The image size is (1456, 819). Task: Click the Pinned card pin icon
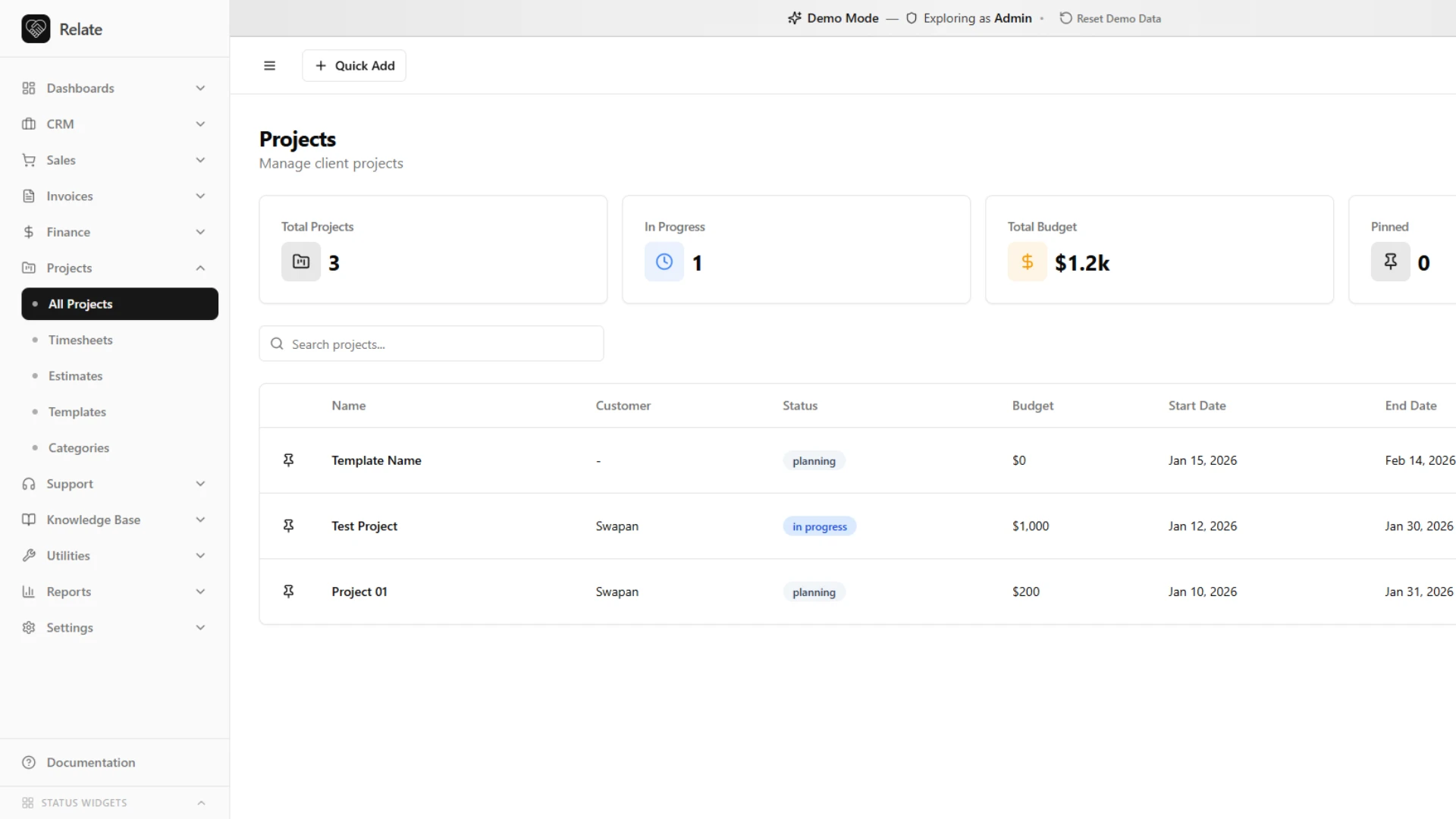tap(1391, 262)
